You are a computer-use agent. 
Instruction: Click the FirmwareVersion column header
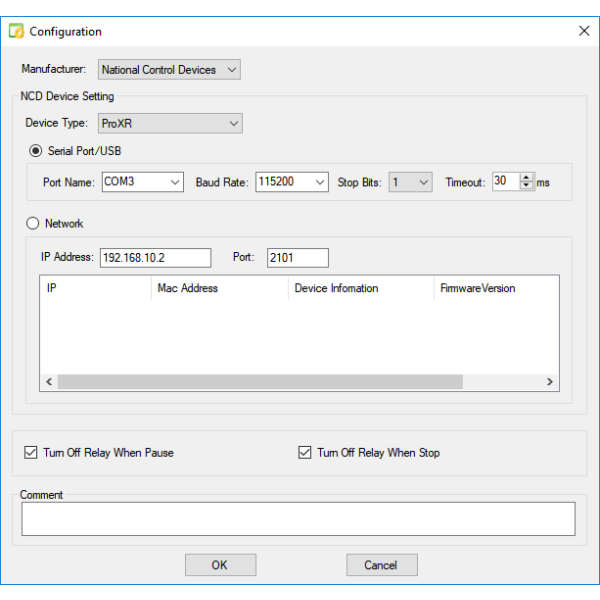pyautogui.click(x=496, y=288)
